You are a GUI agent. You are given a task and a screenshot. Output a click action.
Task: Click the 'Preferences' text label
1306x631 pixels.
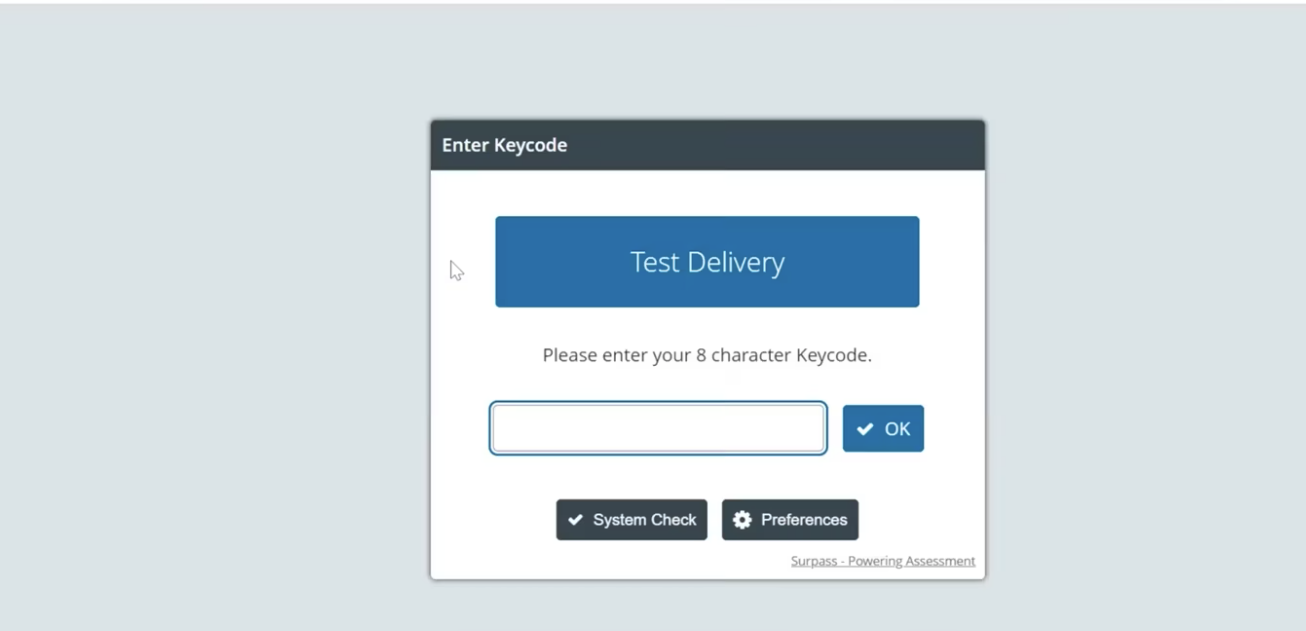coord(804,520)
